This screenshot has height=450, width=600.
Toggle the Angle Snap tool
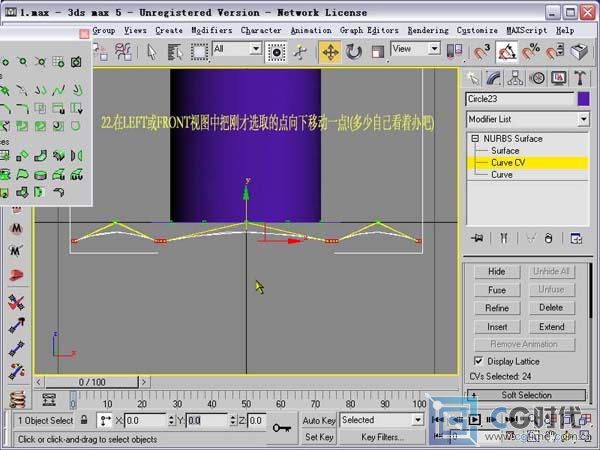[507, 52]
